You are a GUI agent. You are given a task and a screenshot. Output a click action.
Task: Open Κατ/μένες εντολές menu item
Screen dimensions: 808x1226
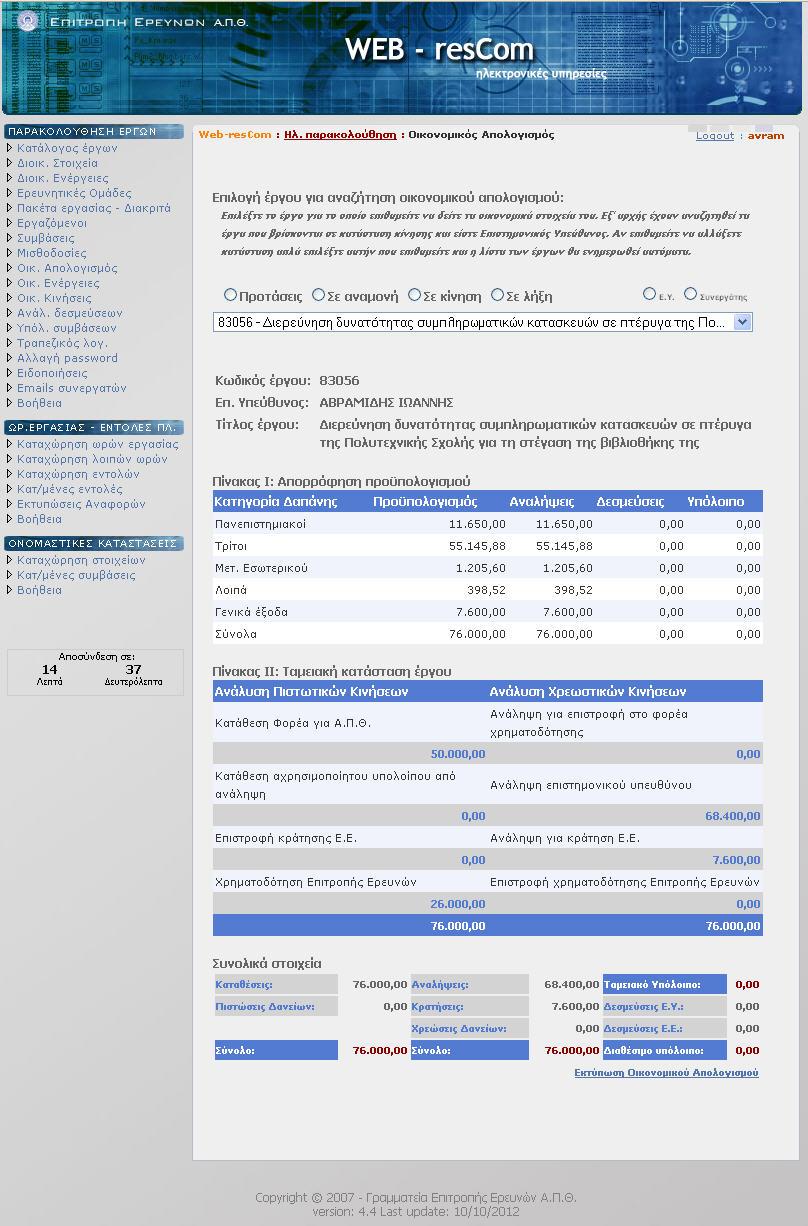[70, 489]
